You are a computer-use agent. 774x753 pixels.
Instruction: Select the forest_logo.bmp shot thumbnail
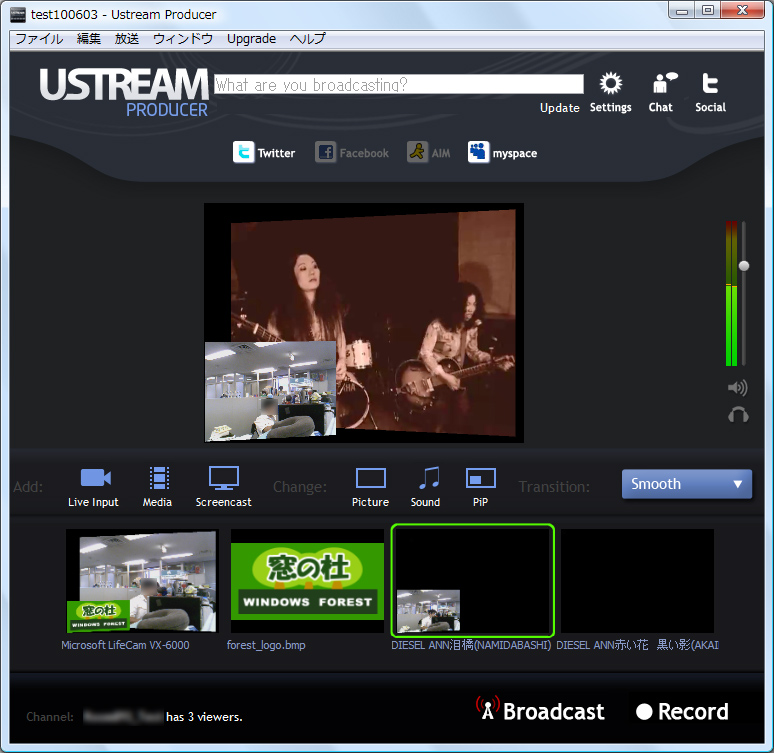(x=307, y=581)
